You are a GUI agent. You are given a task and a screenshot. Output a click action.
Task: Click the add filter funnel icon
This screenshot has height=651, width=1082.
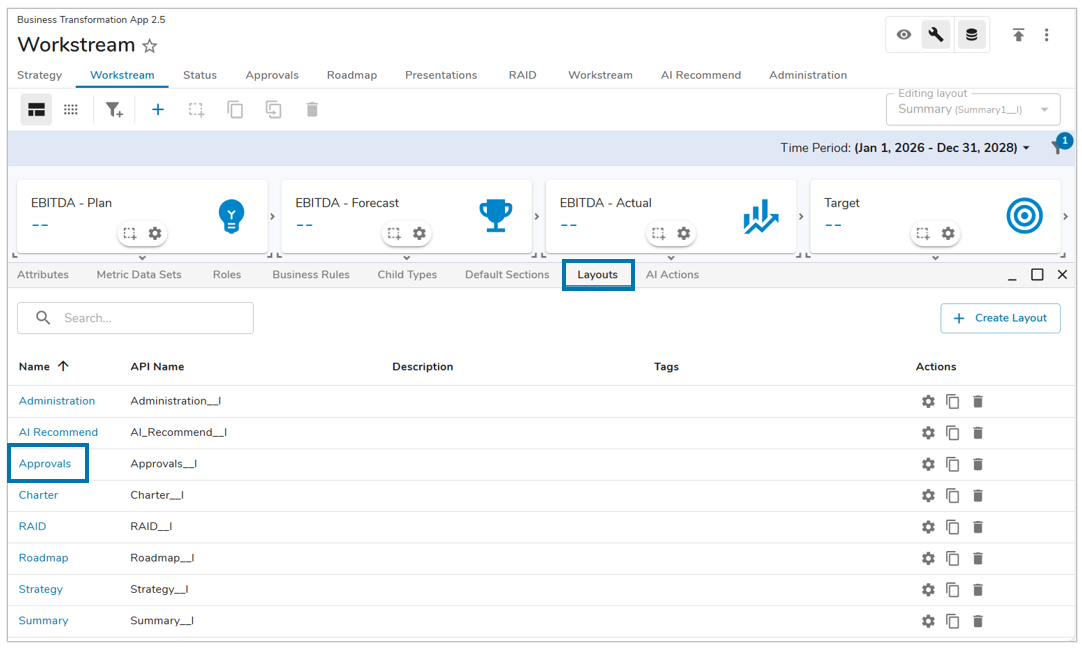click(114, 110)
